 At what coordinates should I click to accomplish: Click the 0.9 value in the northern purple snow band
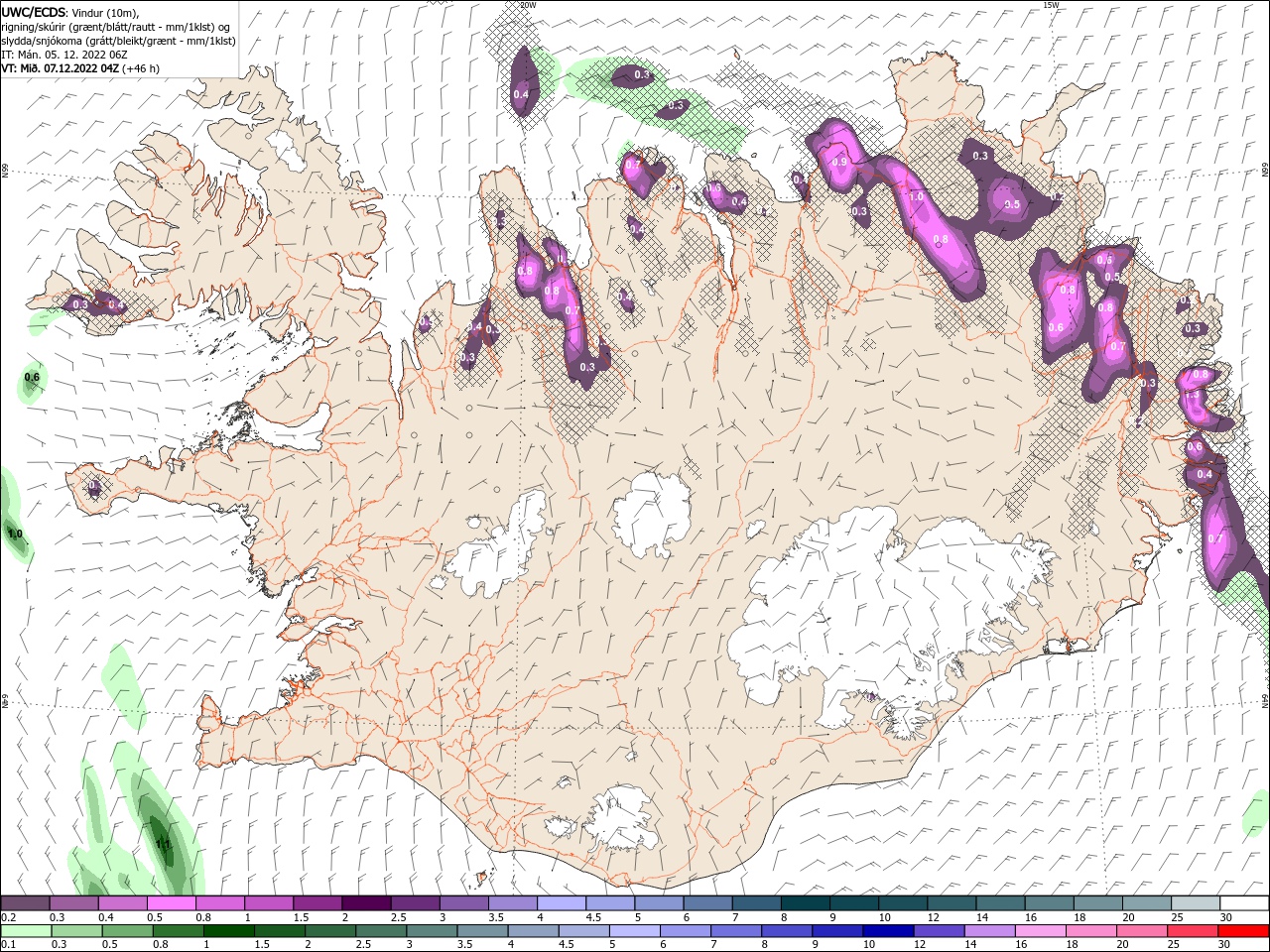click(x=839, y=162)
